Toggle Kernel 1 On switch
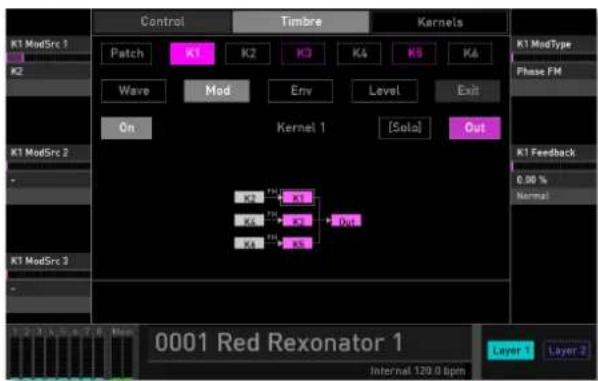 tap(126, 128)
